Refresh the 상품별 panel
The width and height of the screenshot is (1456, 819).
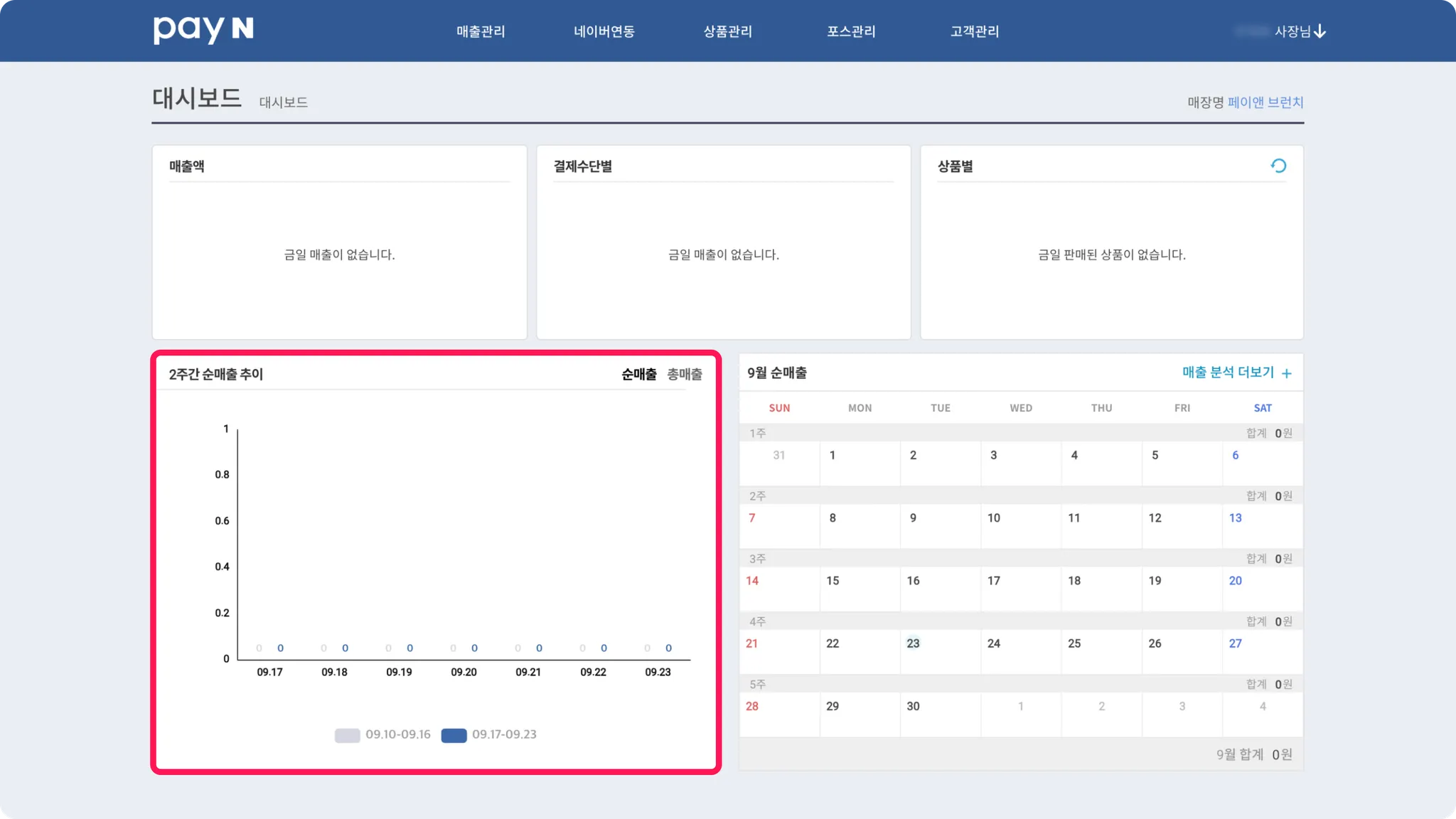(x=1278, y=166)
